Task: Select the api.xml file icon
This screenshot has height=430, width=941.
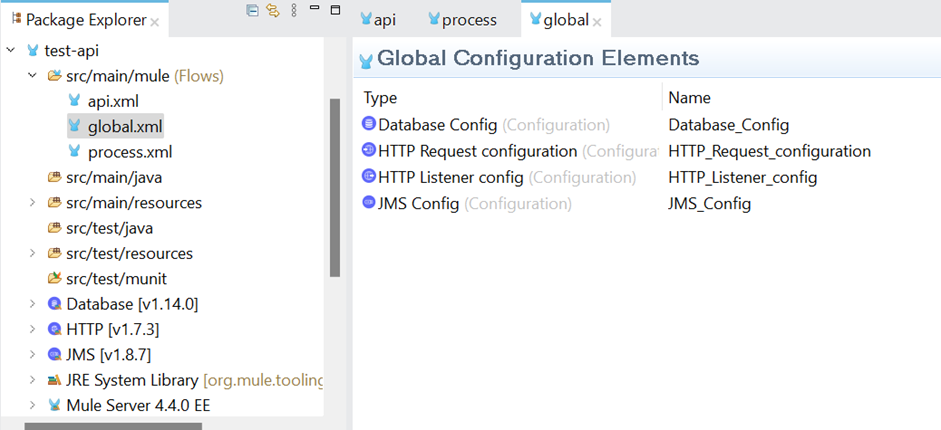Action: 74,101
